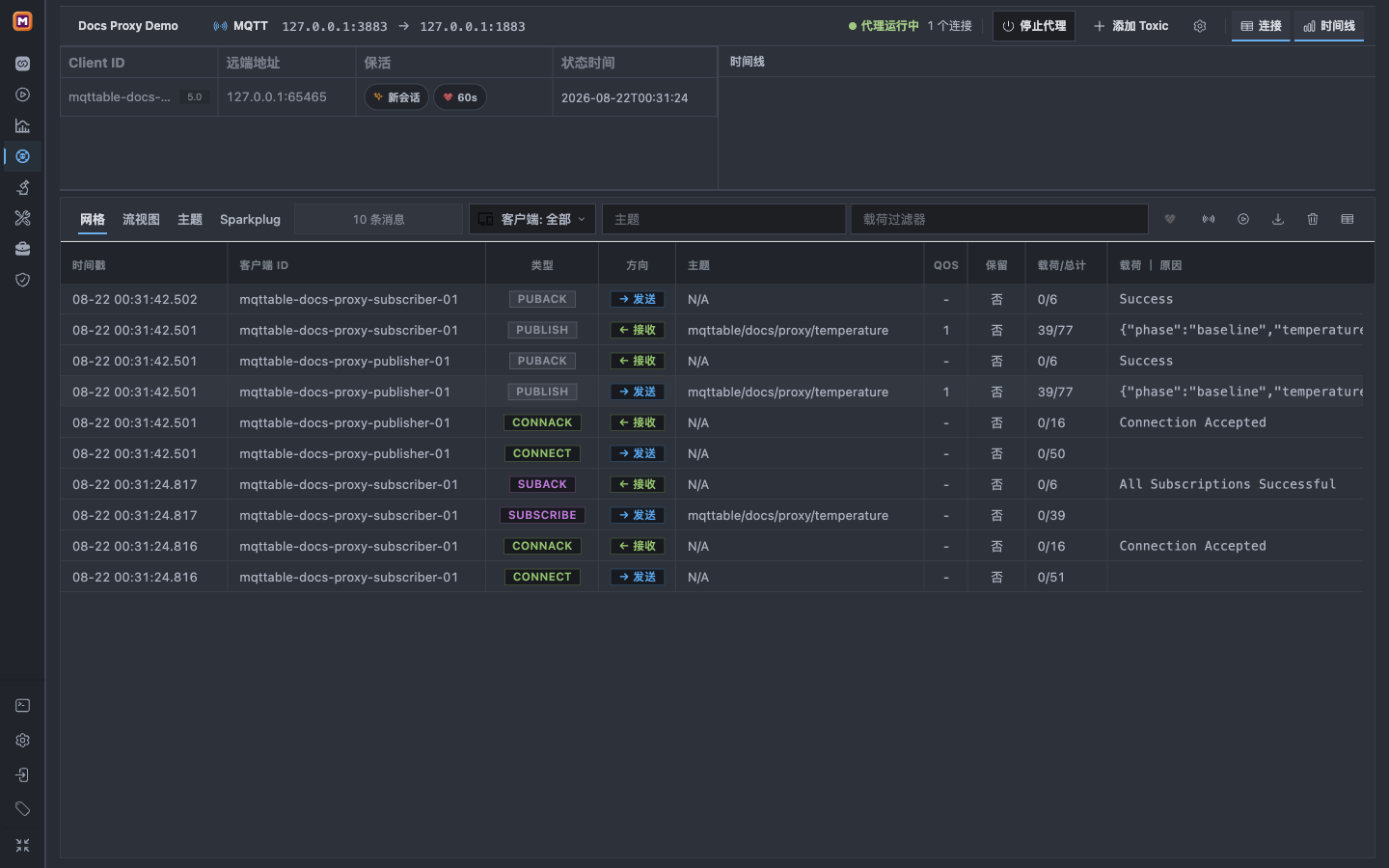Click the 类型 type column header
The width and height of the screenshot is (1389, 868).
tap(542, 265)
